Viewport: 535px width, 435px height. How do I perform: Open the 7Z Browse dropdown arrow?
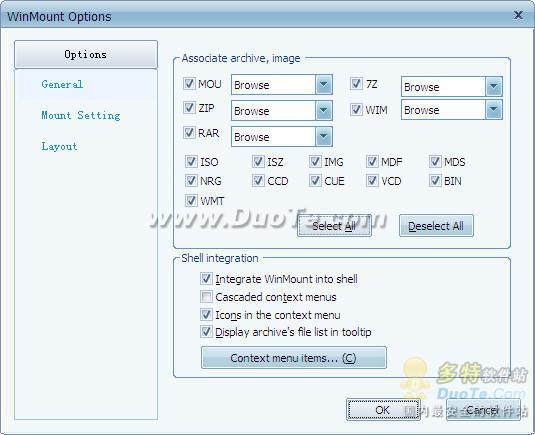point(493,87)
